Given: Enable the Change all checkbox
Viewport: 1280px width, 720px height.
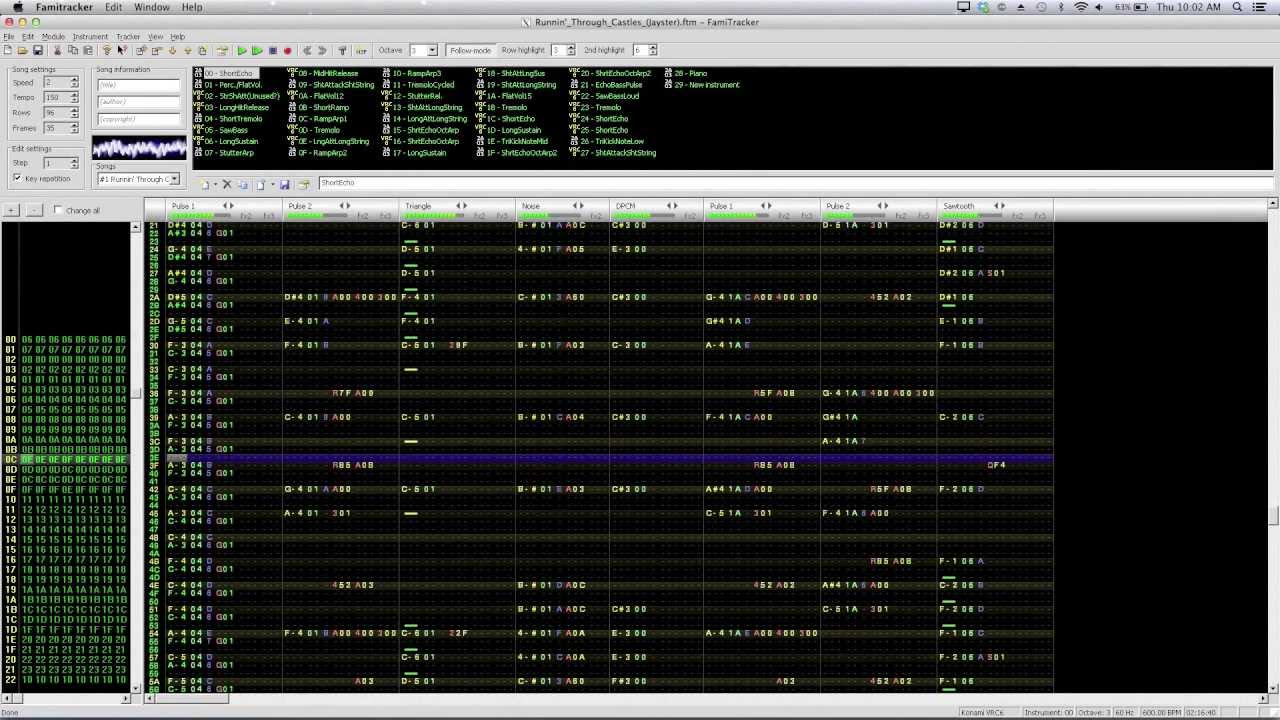Looking at the screenshot, I should (x=58, y=210).
